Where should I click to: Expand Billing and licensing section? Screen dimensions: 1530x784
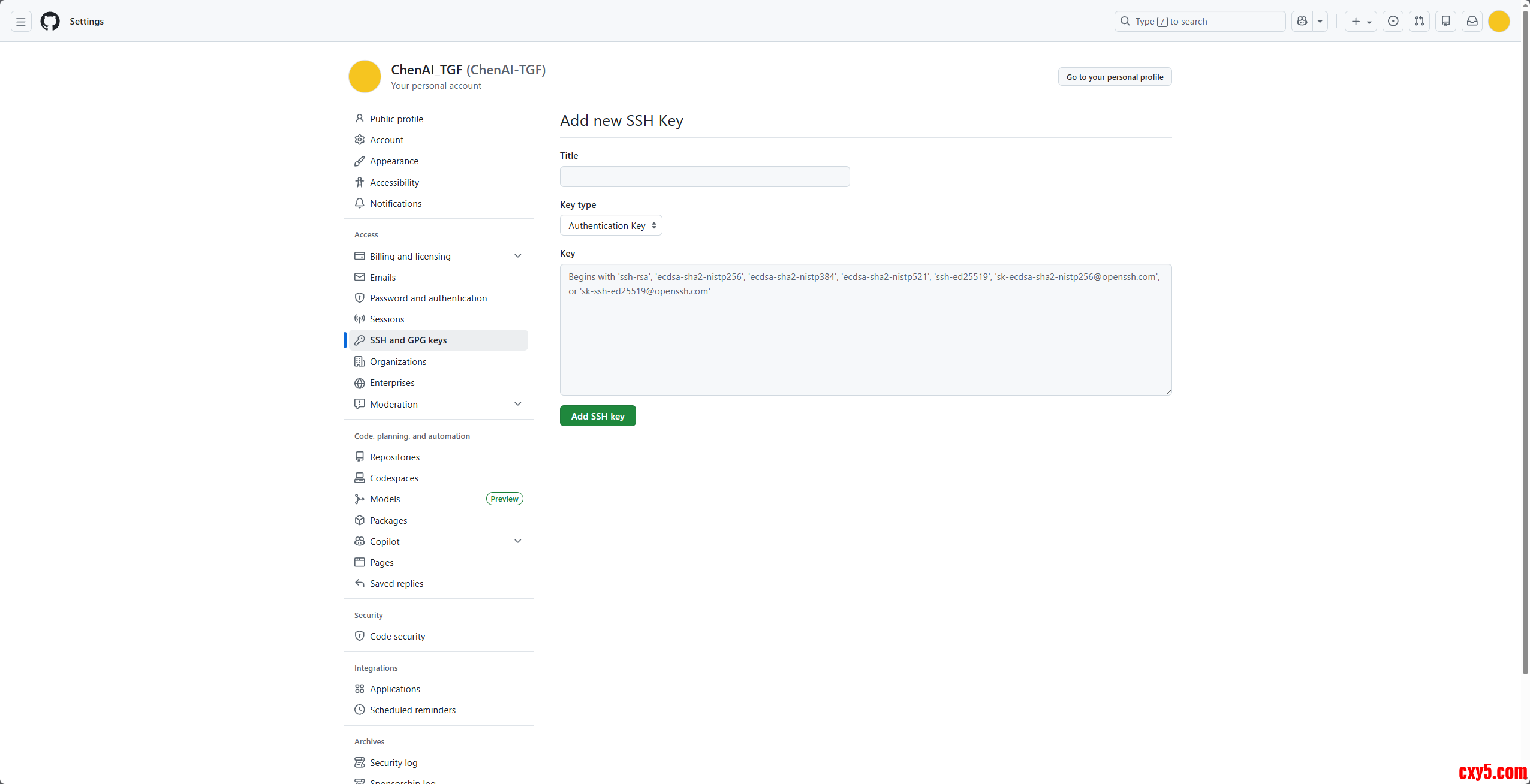pyautogui.click(x=517, y=256)
